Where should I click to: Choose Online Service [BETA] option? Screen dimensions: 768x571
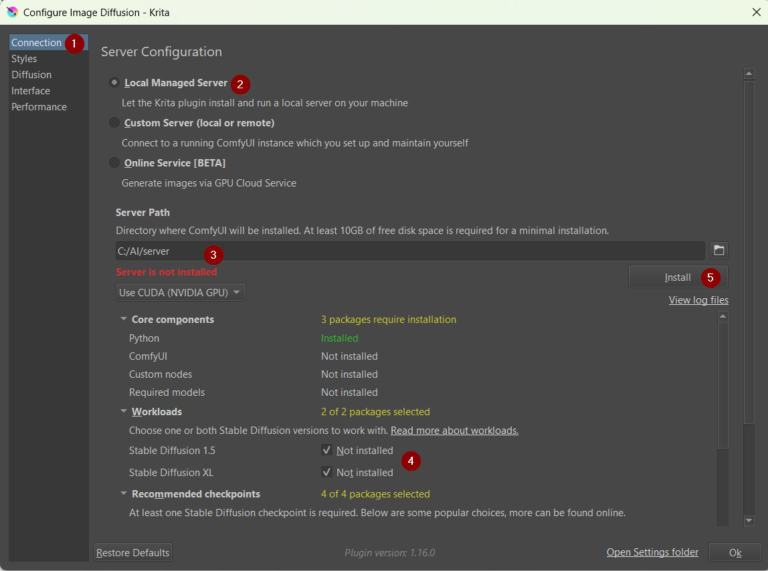[114, 163]
